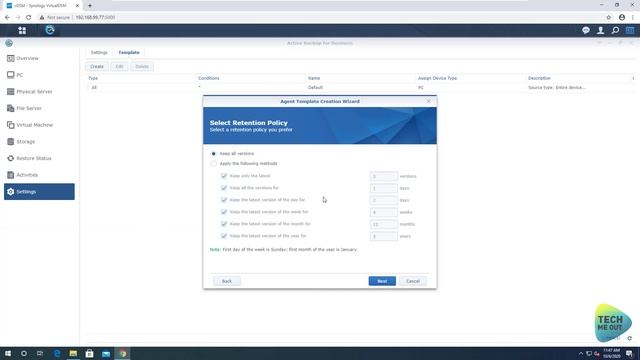Switch to the Template tab

click(x=129, y=53)
